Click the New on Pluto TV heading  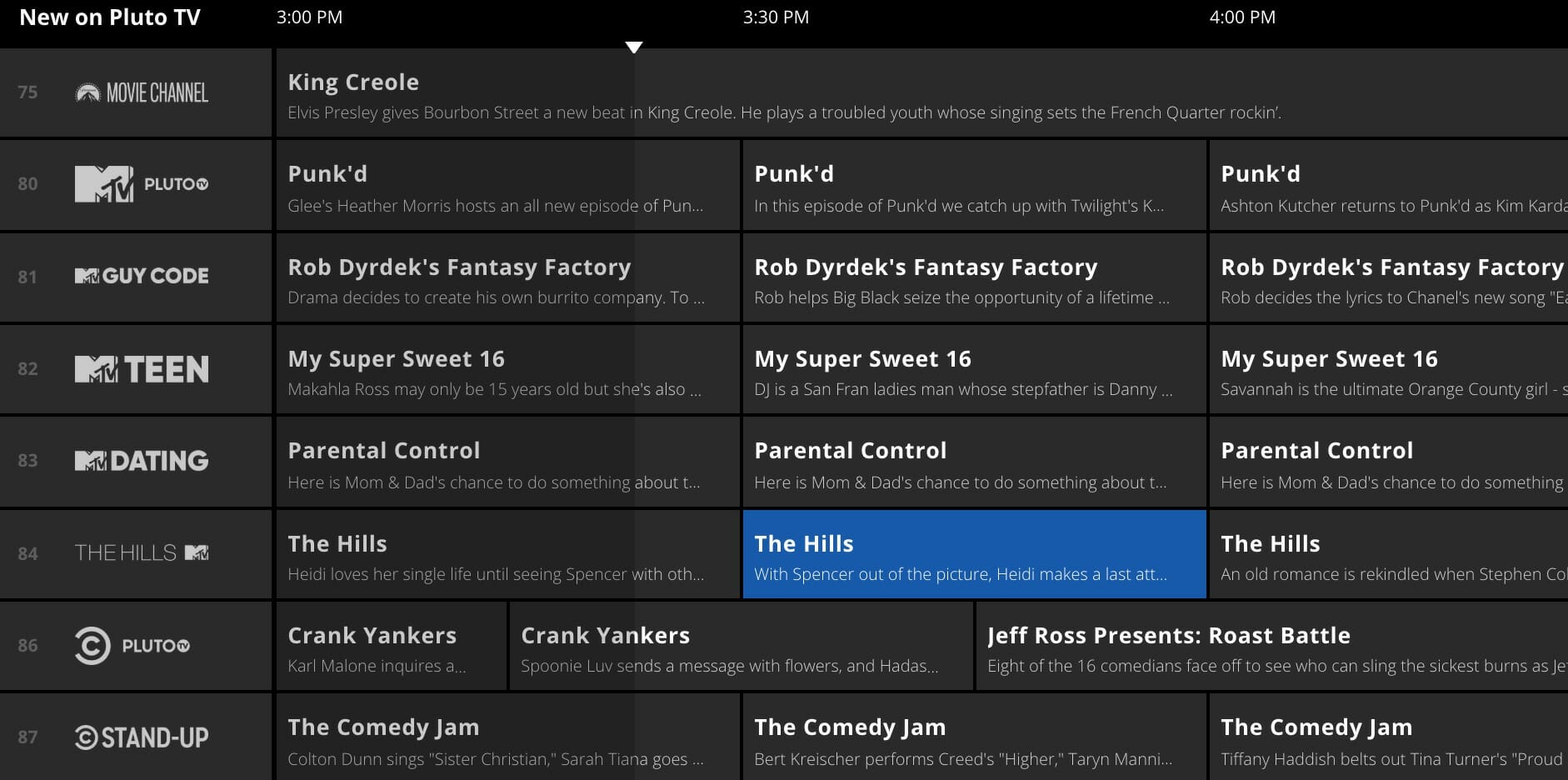click(110, 17)
